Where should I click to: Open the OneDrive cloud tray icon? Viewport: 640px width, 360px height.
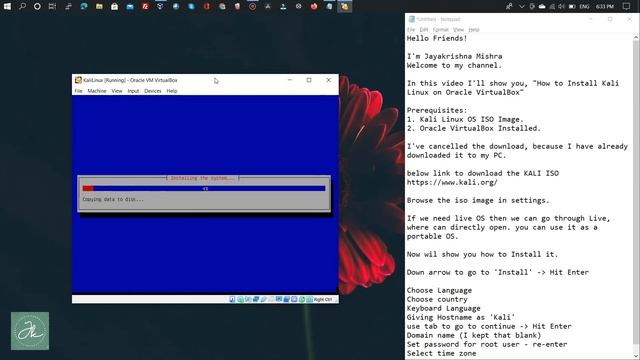[542, 6]
